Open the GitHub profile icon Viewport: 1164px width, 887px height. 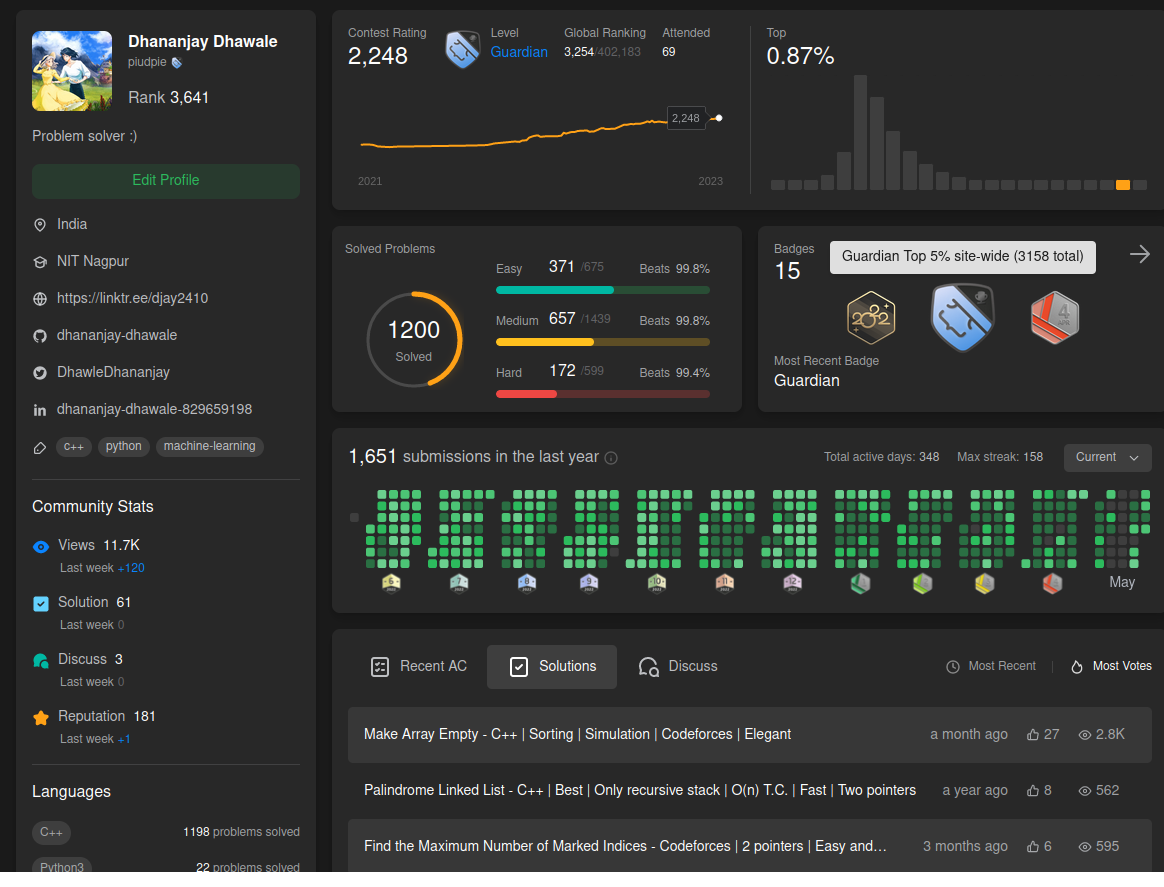[x=39, y=335]
